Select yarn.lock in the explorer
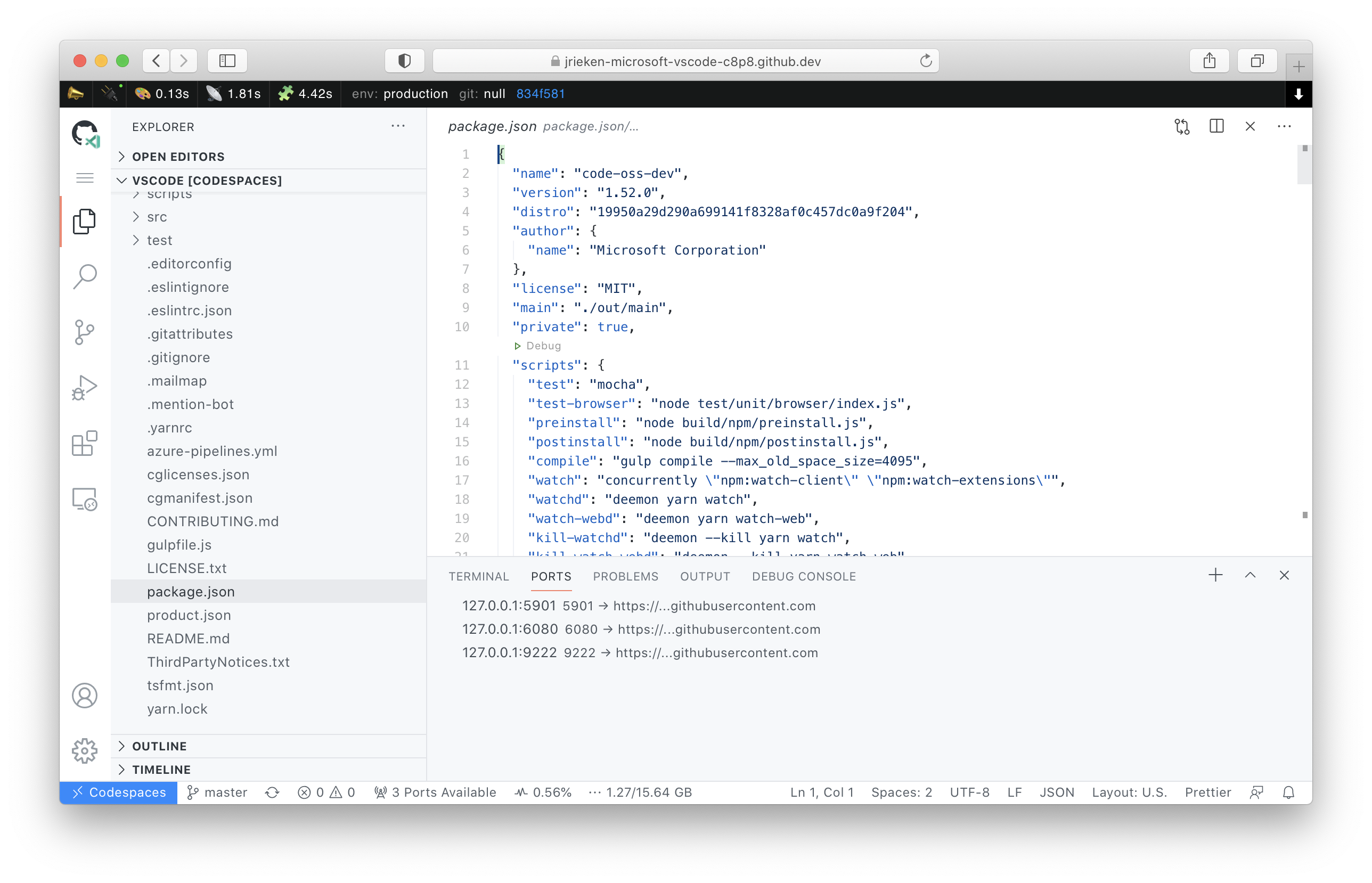 [177, 709]
